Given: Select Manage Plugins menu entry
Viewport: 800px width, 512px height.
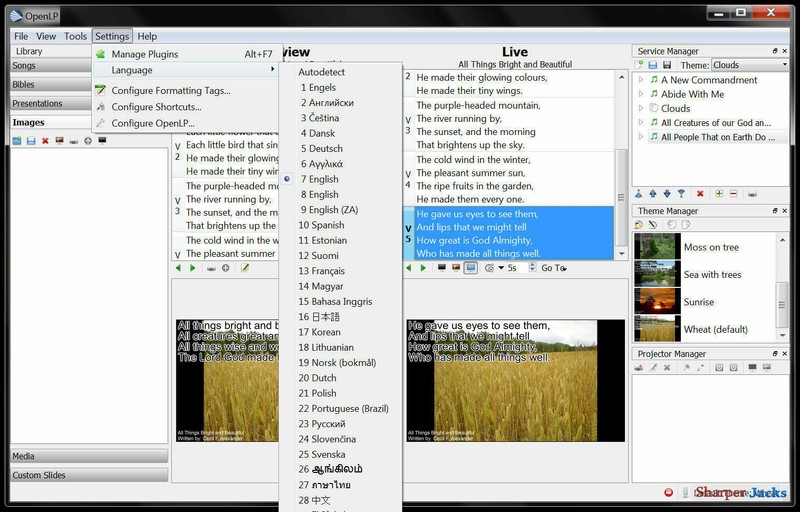Looking at the screenshot, I should 186,54.
